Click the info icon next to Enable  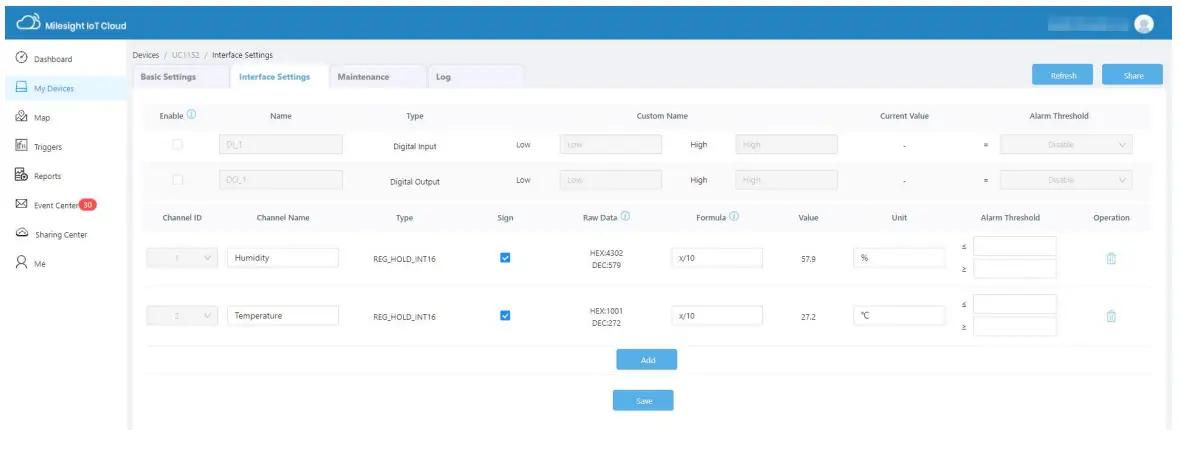coord(191,115)
